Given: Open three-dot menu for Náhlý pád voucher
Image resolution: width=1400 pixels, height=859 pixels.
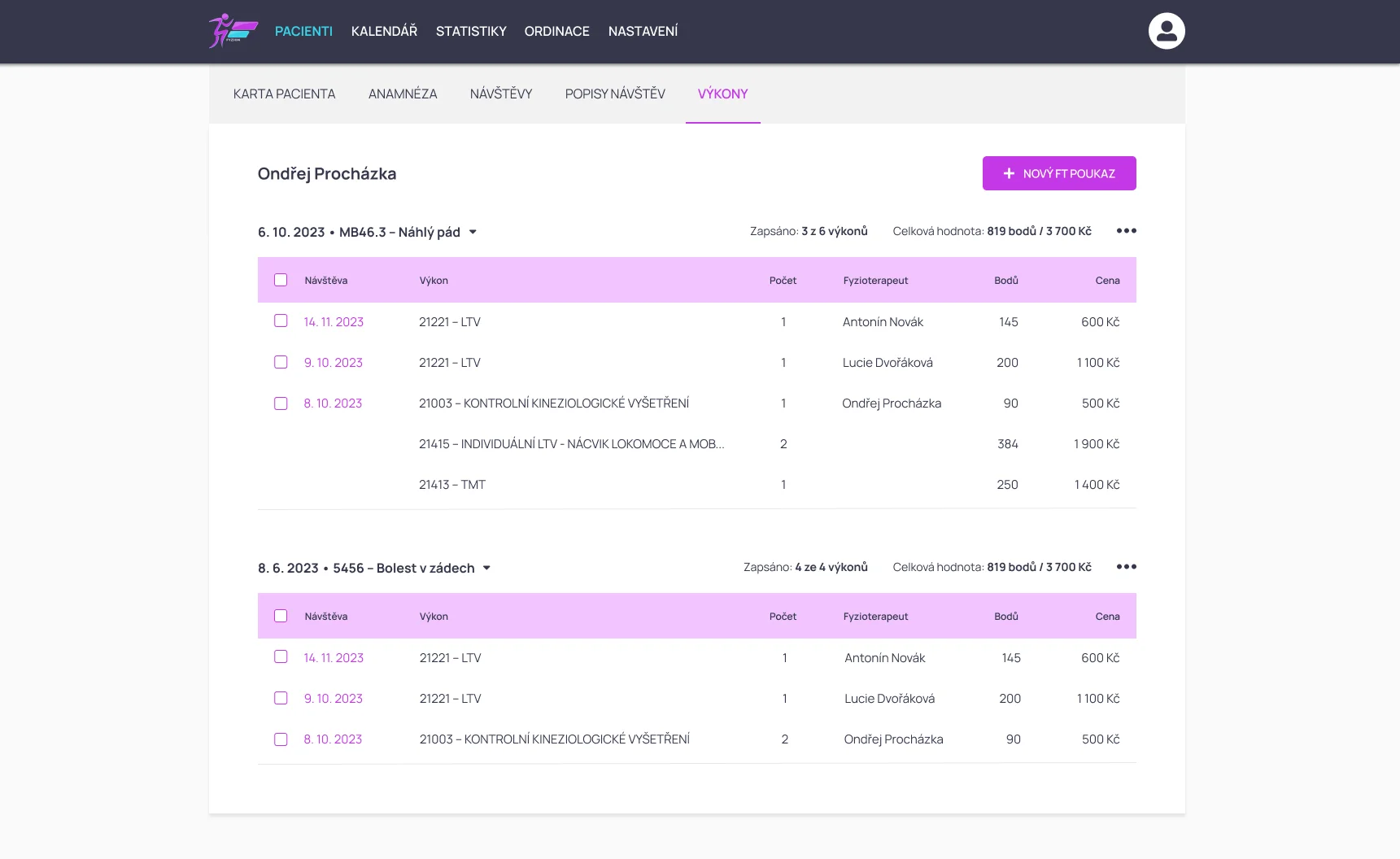Looking at the screenshot, I should click(1126, 231).
